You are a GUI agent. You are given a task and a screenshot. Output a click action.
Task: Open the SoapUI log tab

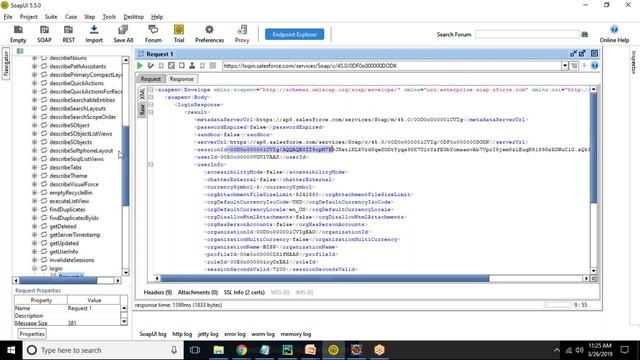pyautogui.click(x=153, y=334)
